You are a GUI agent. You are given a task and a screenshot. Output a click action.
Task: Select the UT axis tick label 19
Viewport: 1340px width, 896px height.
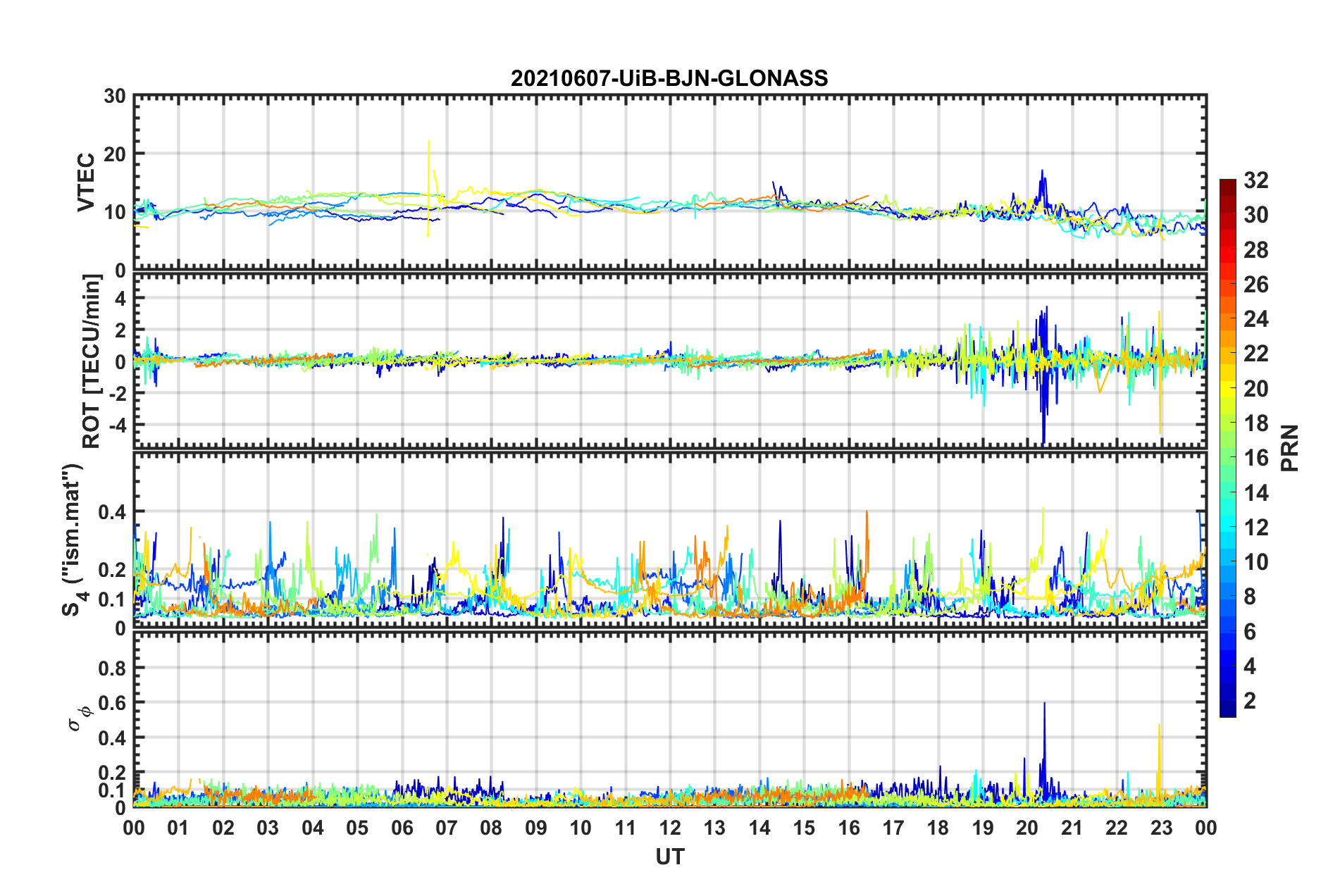point(983,828)
